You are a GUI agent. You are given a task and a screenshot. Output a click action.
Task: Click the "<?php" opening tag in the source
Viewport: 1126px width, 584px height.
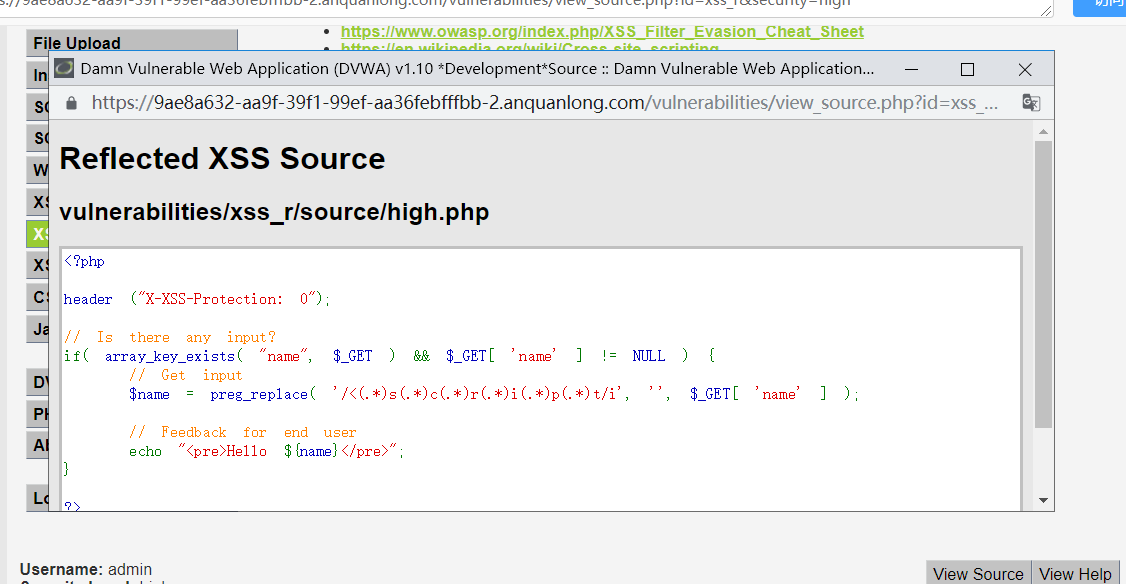[x=84, y=261]
